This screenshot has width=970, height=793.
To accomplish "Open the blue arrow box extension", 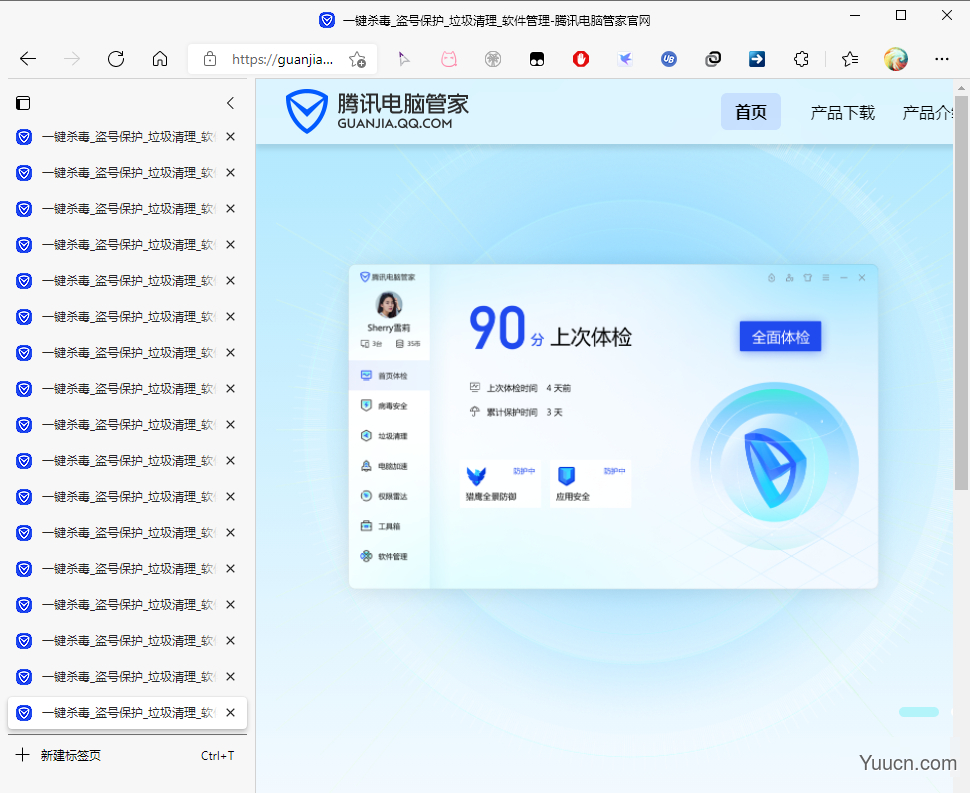I will (x=757, y=59).
